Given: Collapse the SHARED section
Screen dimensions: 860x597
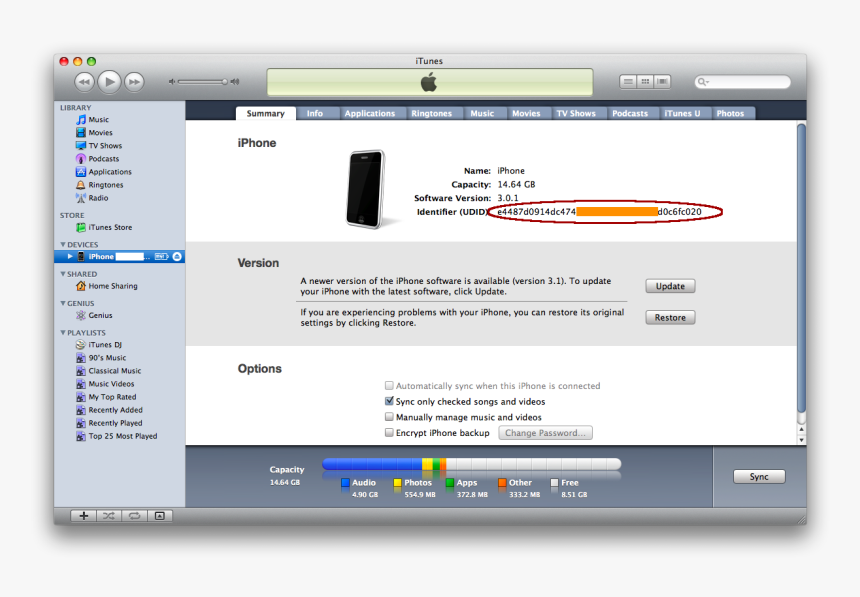Looking at the screenshot, I should tap(63, 274).
